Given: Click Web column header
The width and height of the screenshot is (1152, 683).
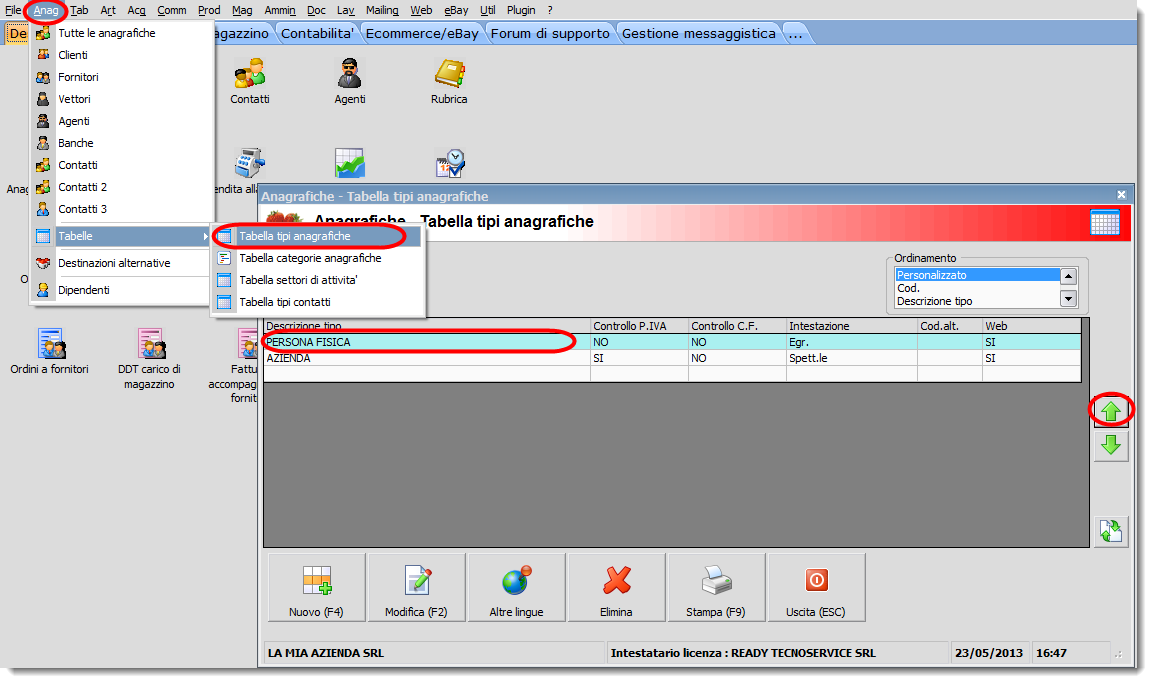Looking at the screenshot, I should click(1032, 326).
